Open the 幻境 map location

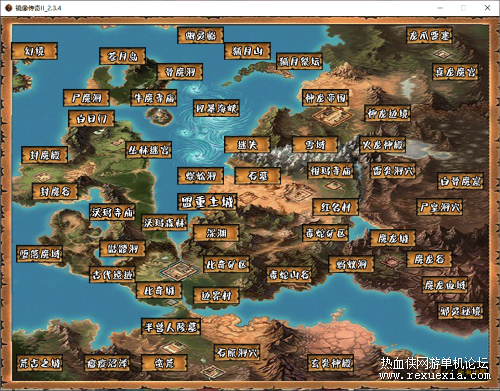pos(34,51)
